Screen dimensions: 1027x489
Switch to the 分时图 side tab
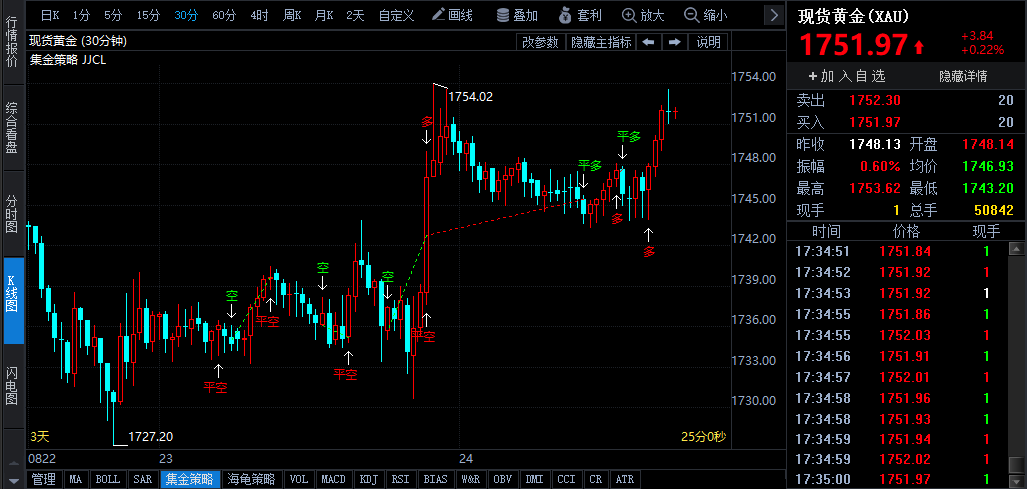click(12, 212)
